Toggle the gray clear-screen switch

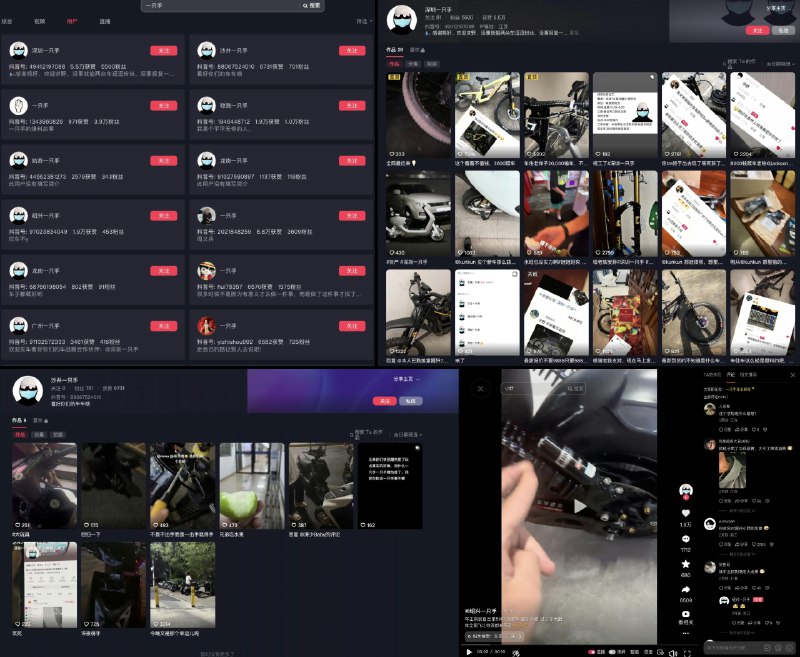[612, 652]
